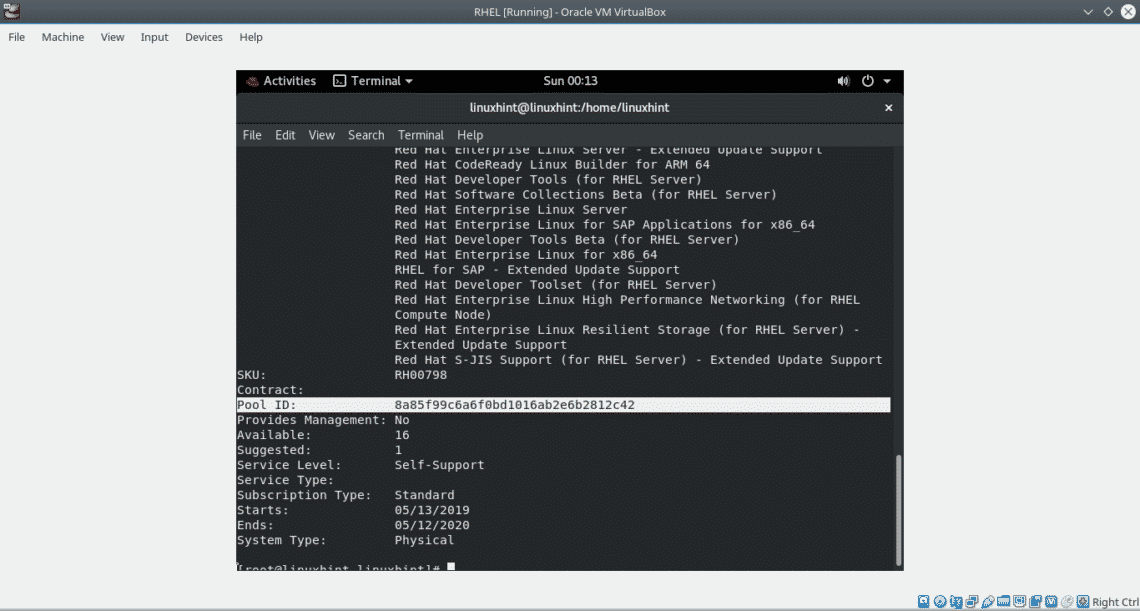This screenshot has width=1140, height=611.
Task: Click the Subscription Type value Standard
Action: (x=424, y=495)
